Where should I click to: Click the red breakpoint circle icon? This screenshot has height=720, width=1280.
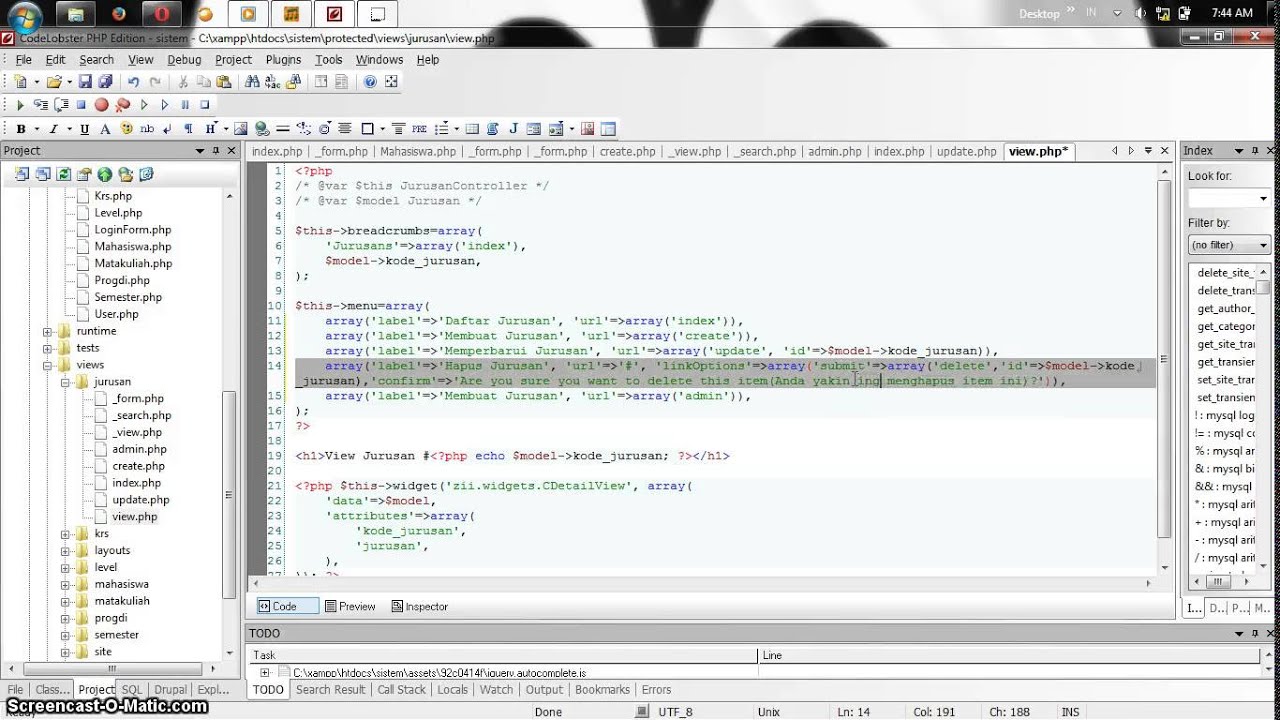(x=101, y=105)
